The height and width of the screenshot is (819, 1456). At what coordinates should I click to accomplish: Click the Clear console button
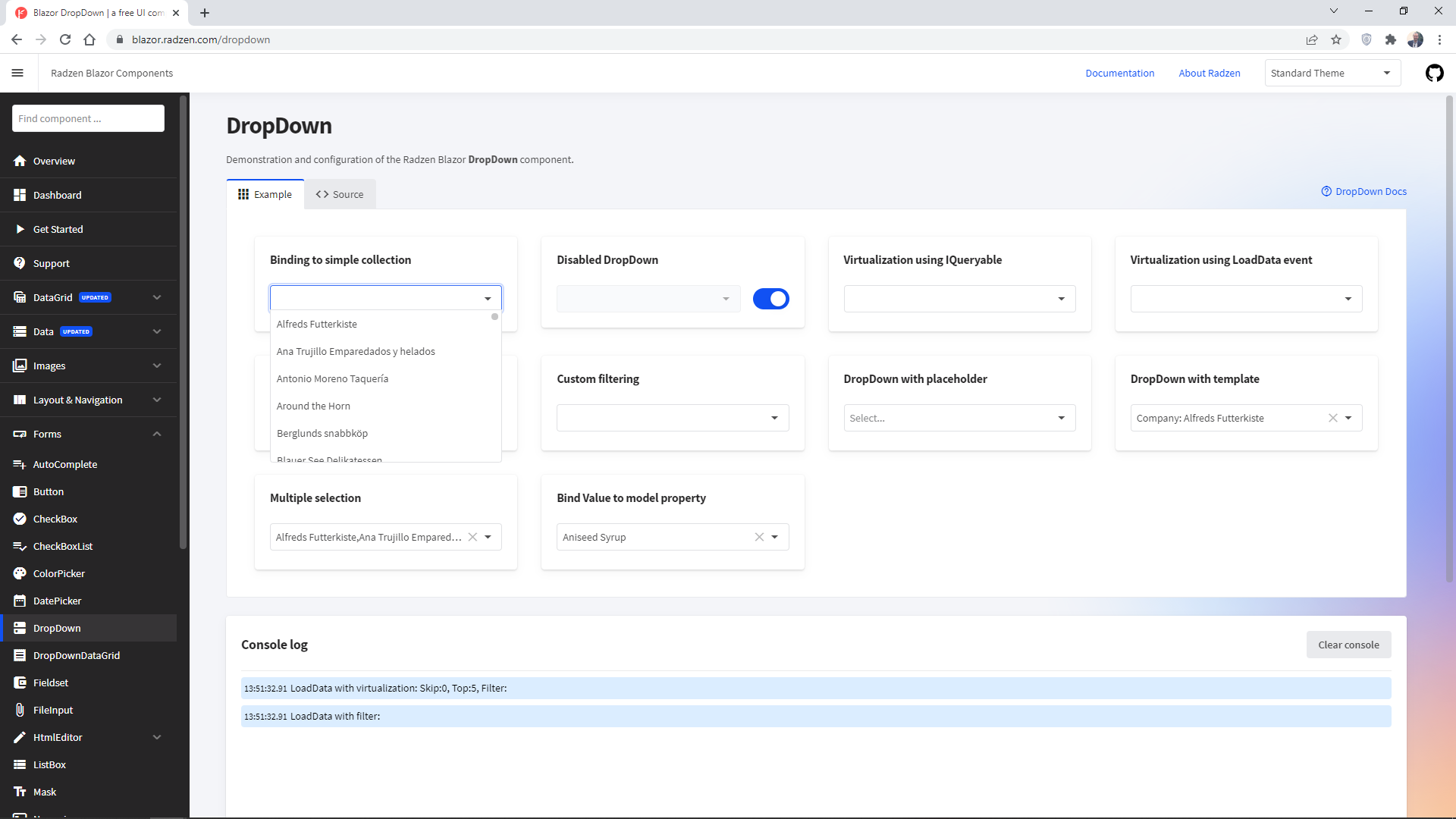(x=1348, y=645)
